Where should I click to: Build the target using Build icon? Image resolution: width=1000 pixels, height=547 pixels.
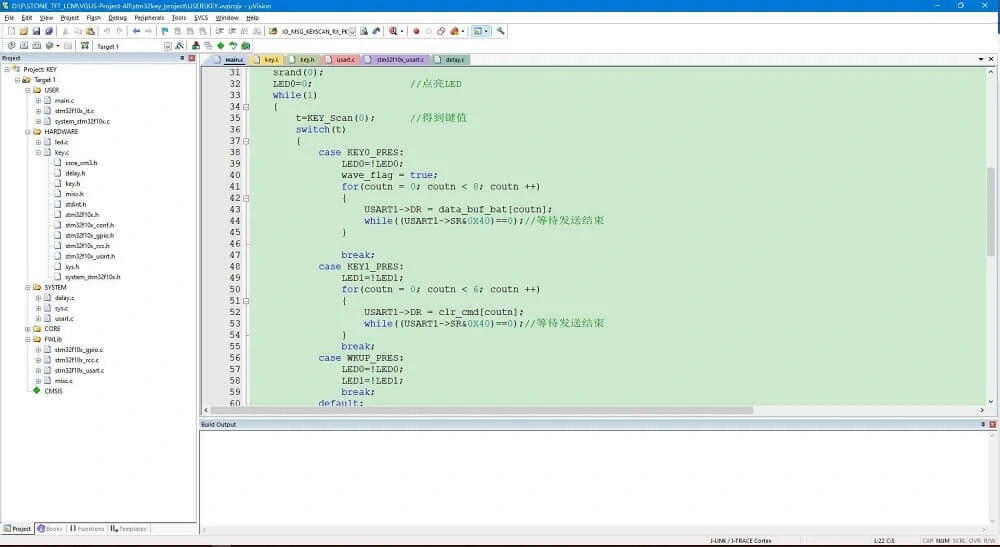click(24, 46)
